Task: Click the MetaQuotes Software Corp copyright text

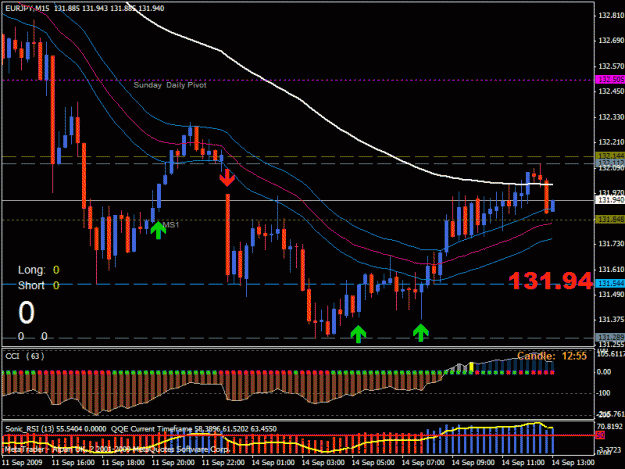Action: click(117, 449)
